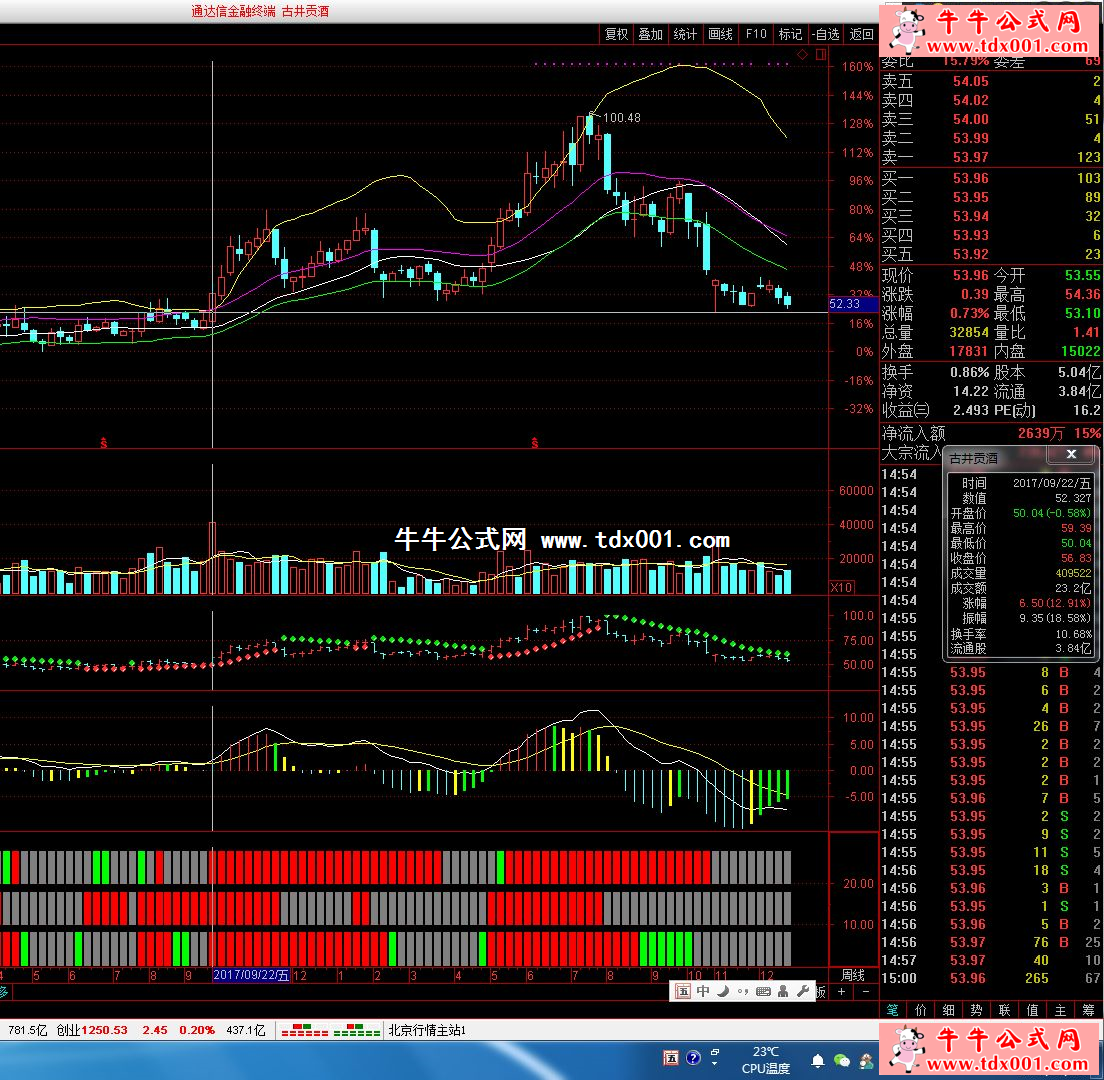Open the soft keyboard from the IME bar
The width and height of the screenshot is (1104, 1080).
point(763,991)
